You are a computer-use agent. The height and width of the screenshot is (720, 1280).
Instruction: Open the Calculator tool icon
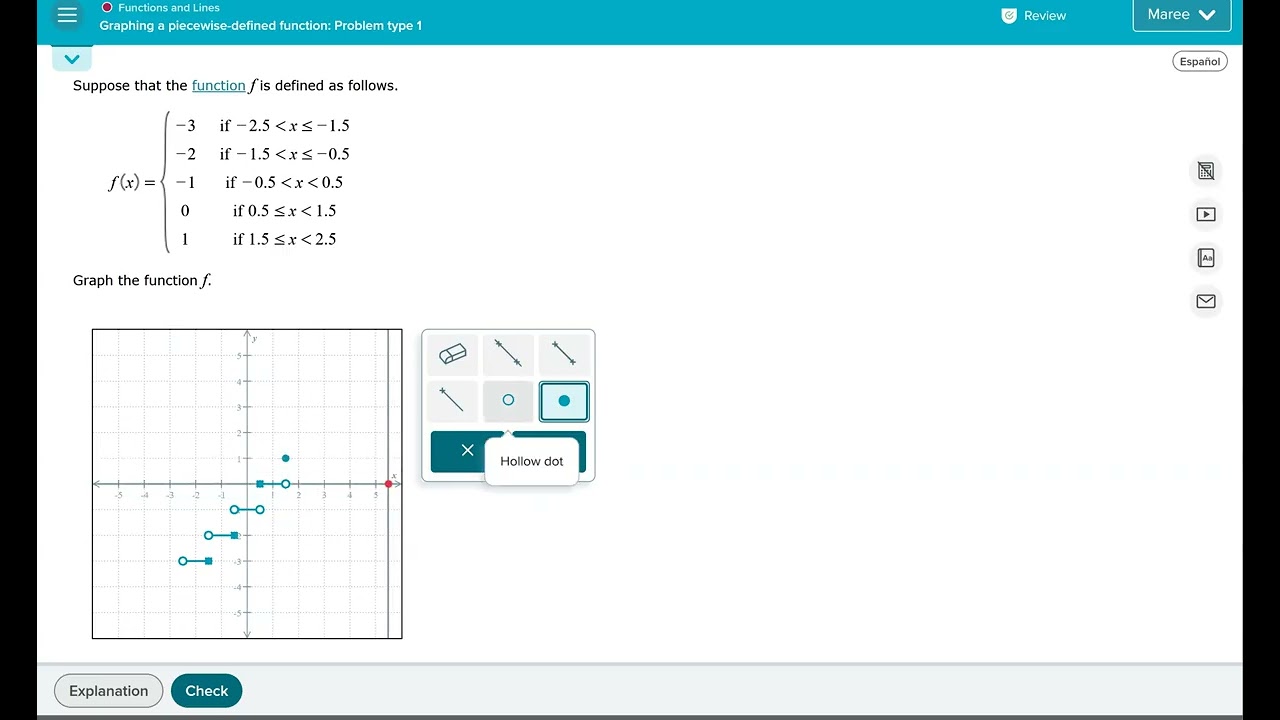(x=1206, y=171)
